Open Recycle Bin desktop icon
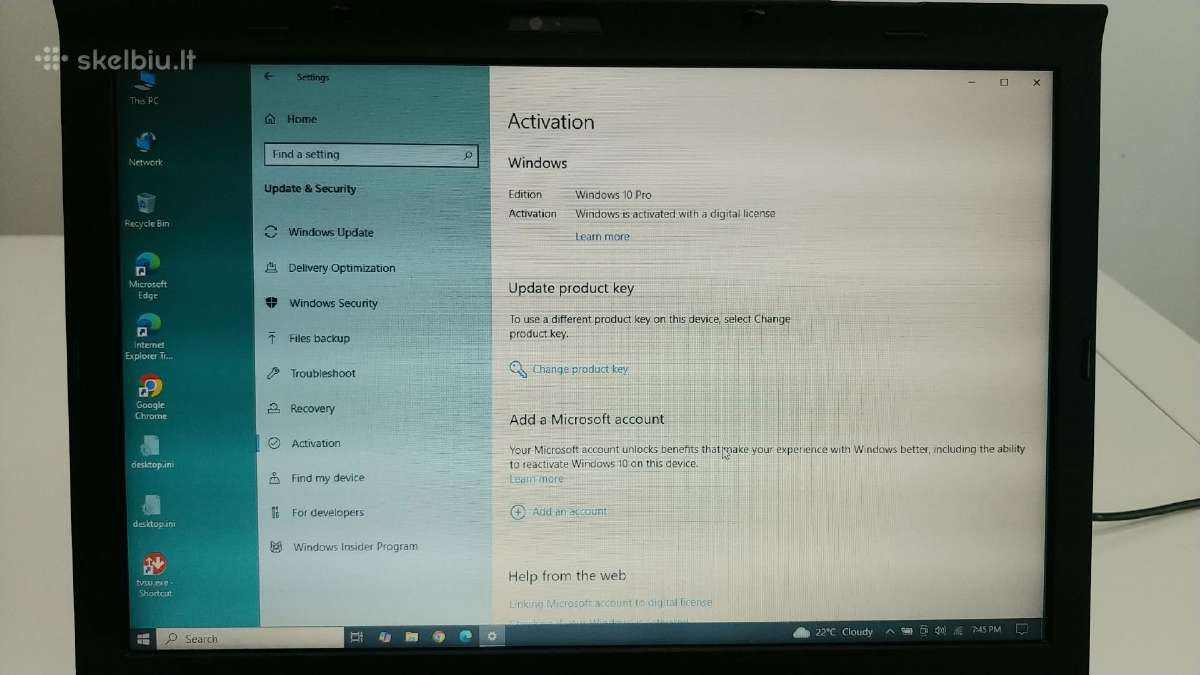This screenshot has width=1200, height=675. [146, 210]
